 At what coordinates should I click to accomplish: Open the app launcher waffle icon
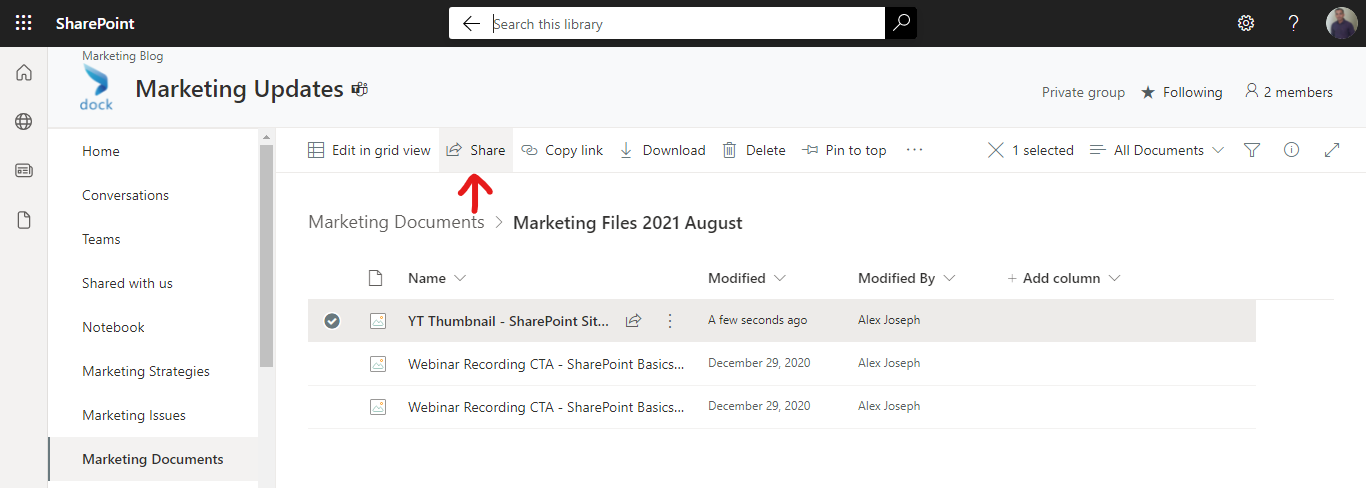point(23,23)
